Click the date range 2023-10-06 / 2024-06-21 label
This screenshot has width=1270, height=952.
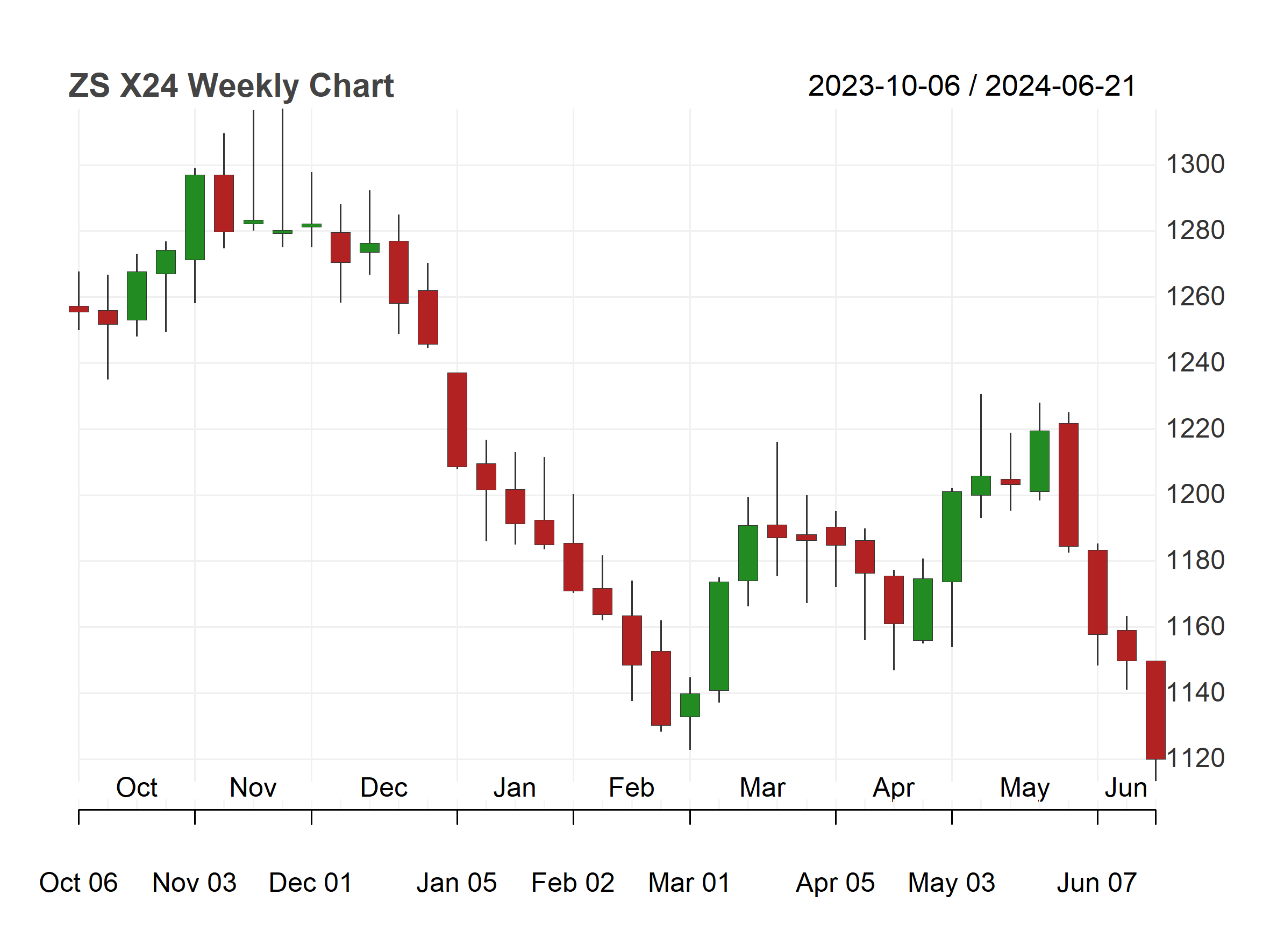972,86
